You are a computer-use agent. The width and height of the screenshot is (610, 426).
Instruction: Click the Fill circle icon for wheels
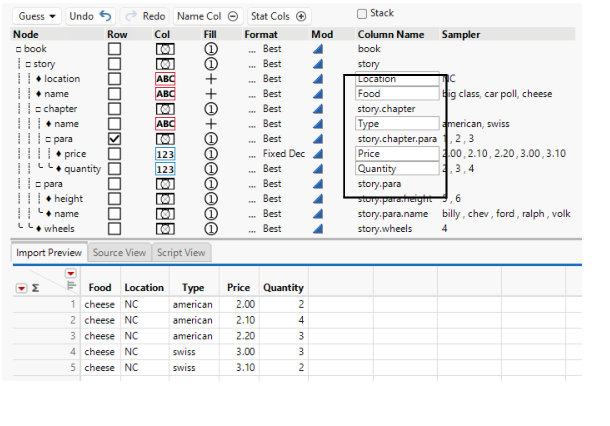click(x=211, y=229)
